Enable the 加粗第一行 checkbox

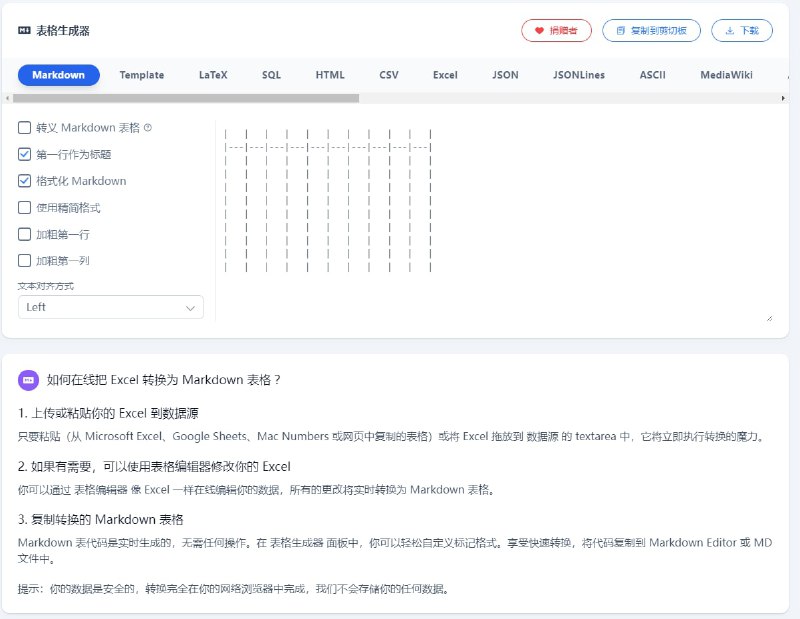pyautogui.click(x=26, y=234)
